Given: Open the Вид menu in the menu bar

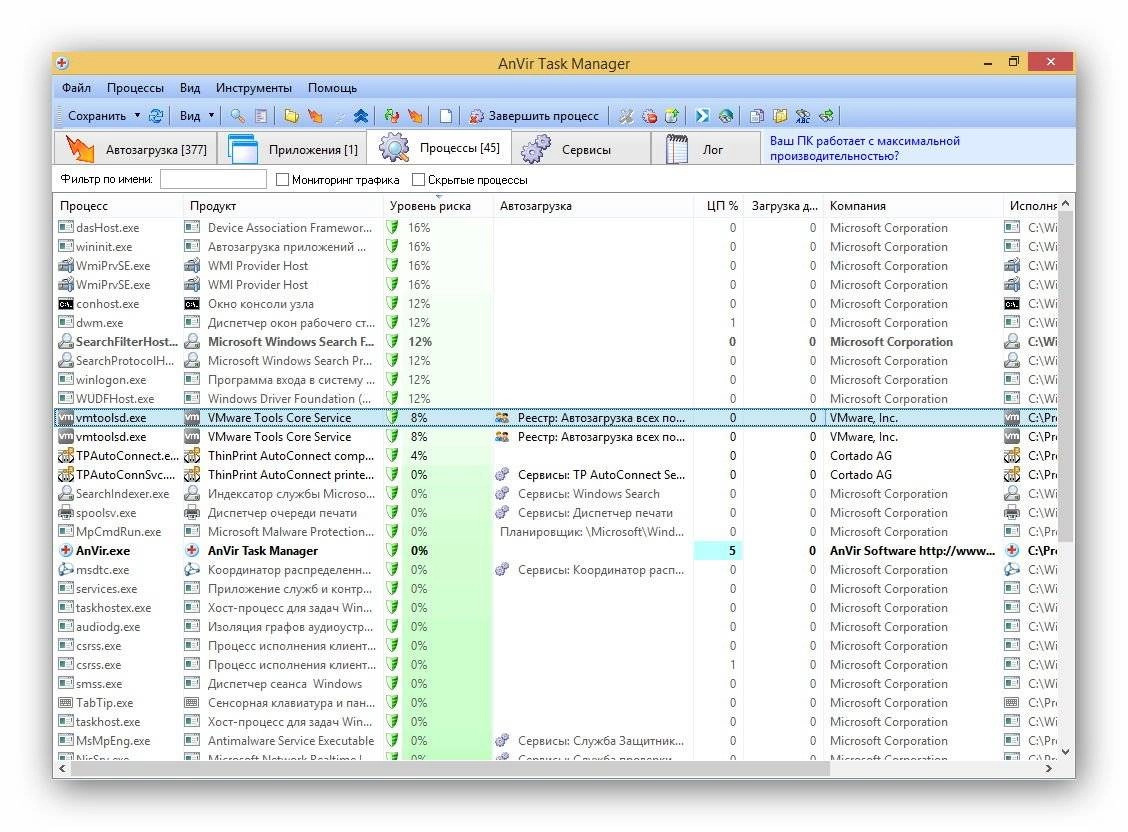Looking at the screenshot, I should 190,88.
